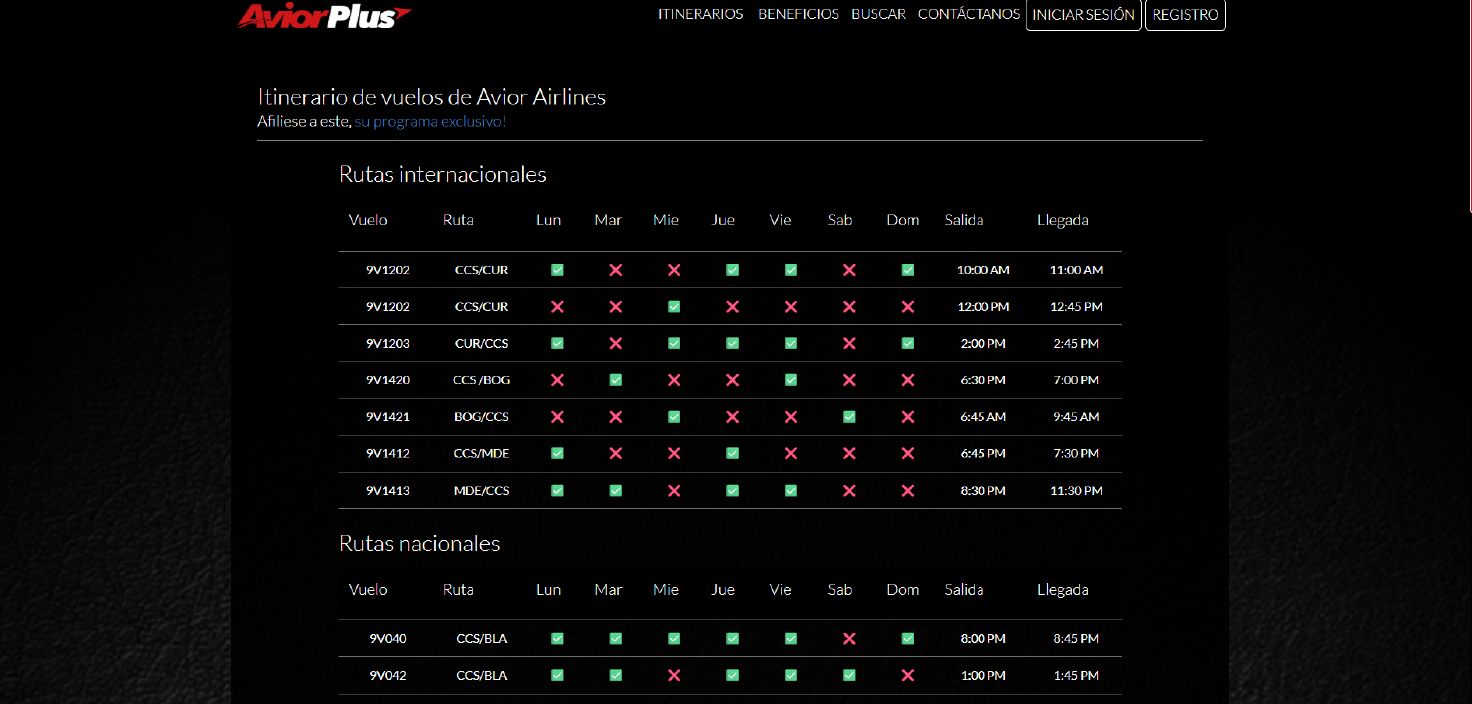The width and height of the screenshot is (1472, 704).
Task: Click Sunday red X for flight 9V1413
Action: 907,491
